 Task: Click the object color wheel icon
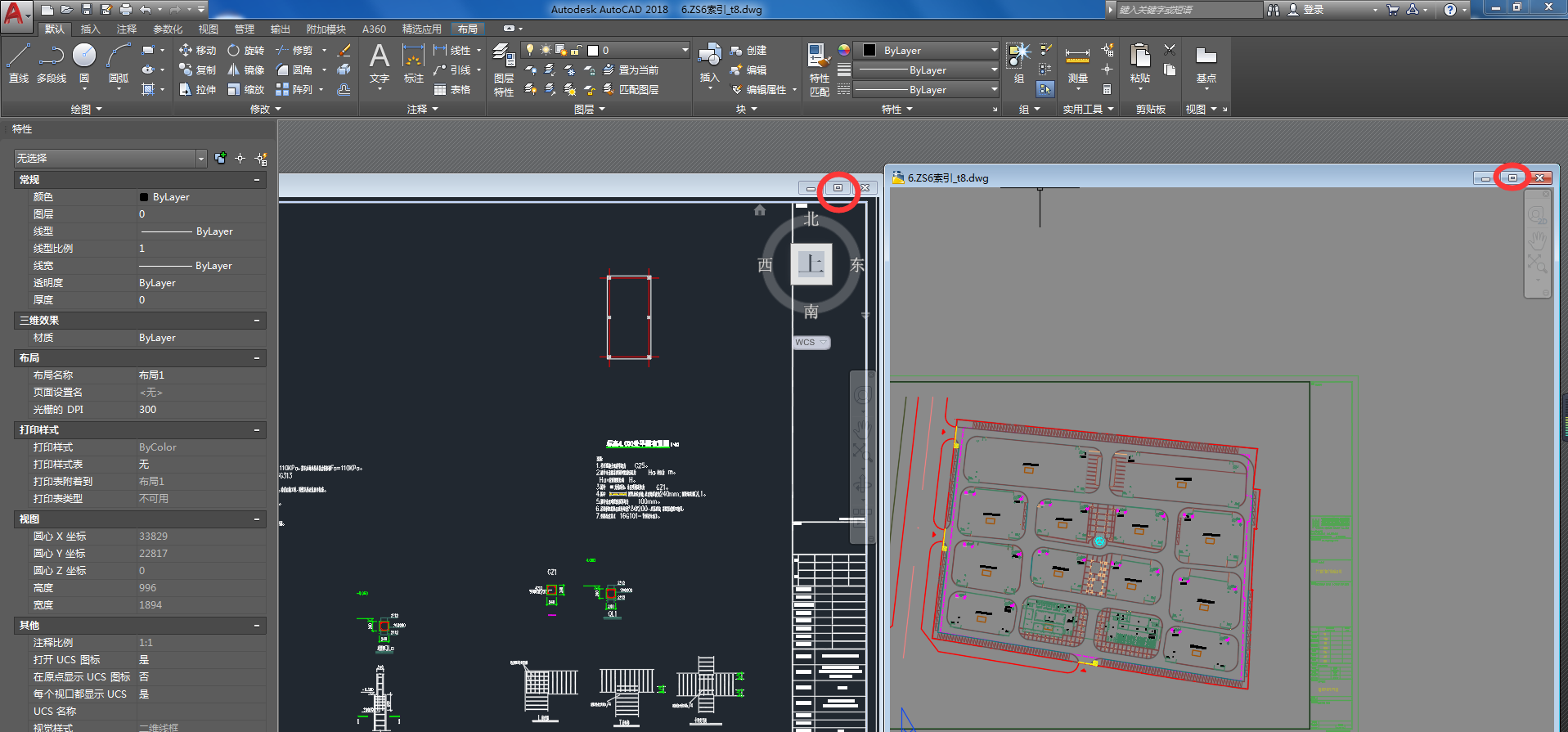point(843,50)
